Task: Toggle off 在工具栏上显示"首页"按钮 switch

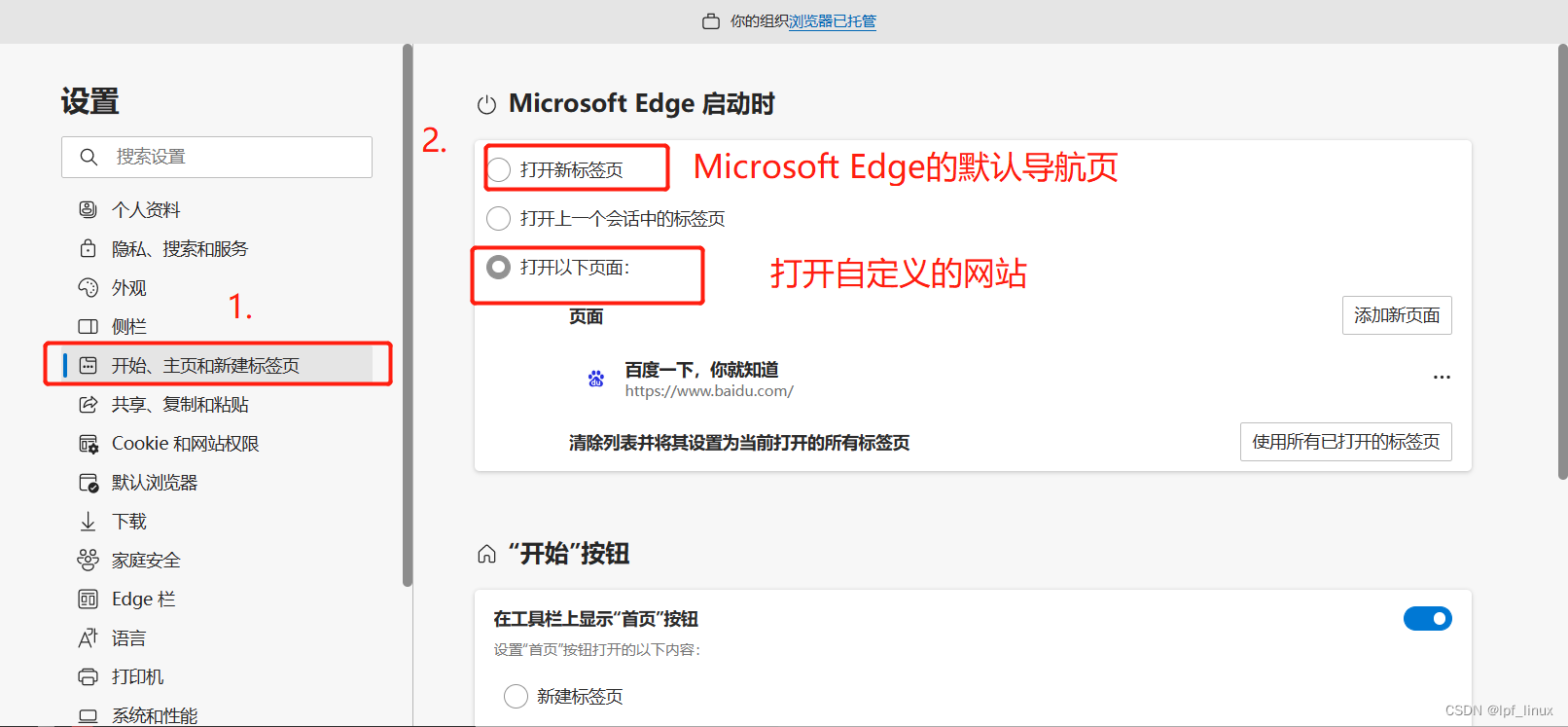Action: pyautogui.click(x=1427, y=618)
